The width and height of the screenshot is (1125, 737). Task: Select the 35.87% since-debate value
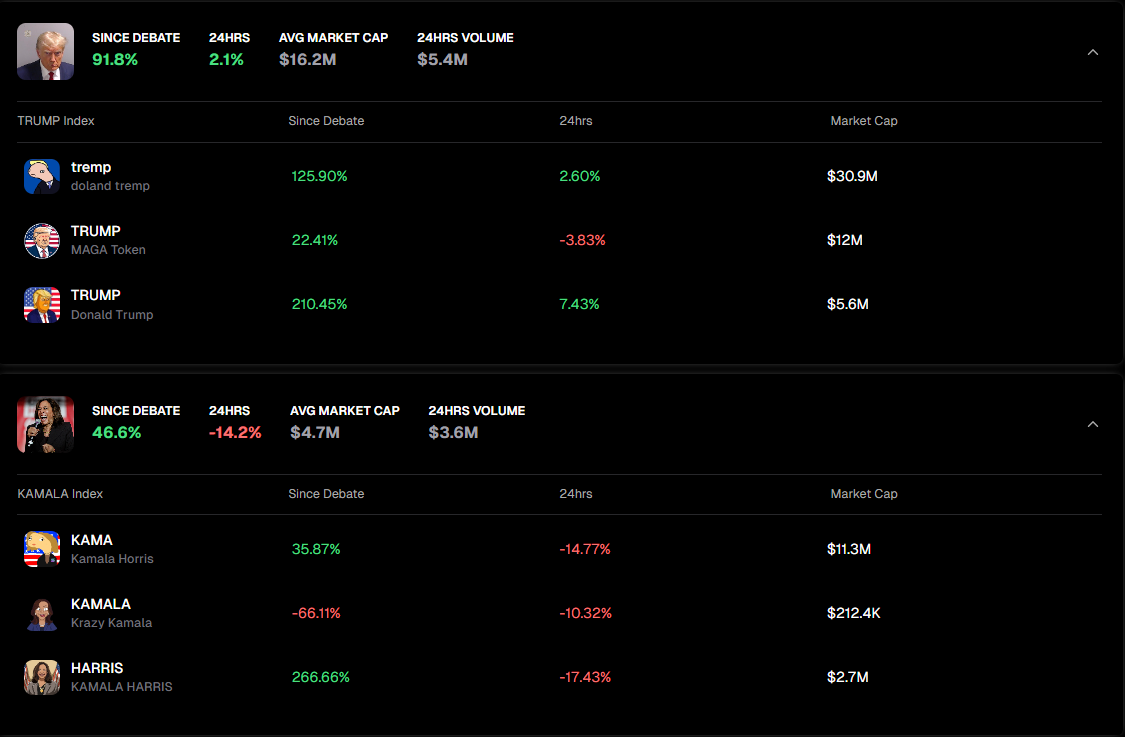[316, 549]
